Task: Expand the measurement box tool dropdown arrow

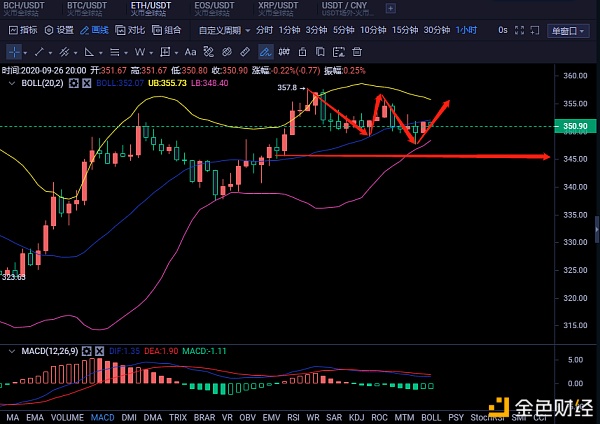Action: pyautogui.click(x=176, y=53)
